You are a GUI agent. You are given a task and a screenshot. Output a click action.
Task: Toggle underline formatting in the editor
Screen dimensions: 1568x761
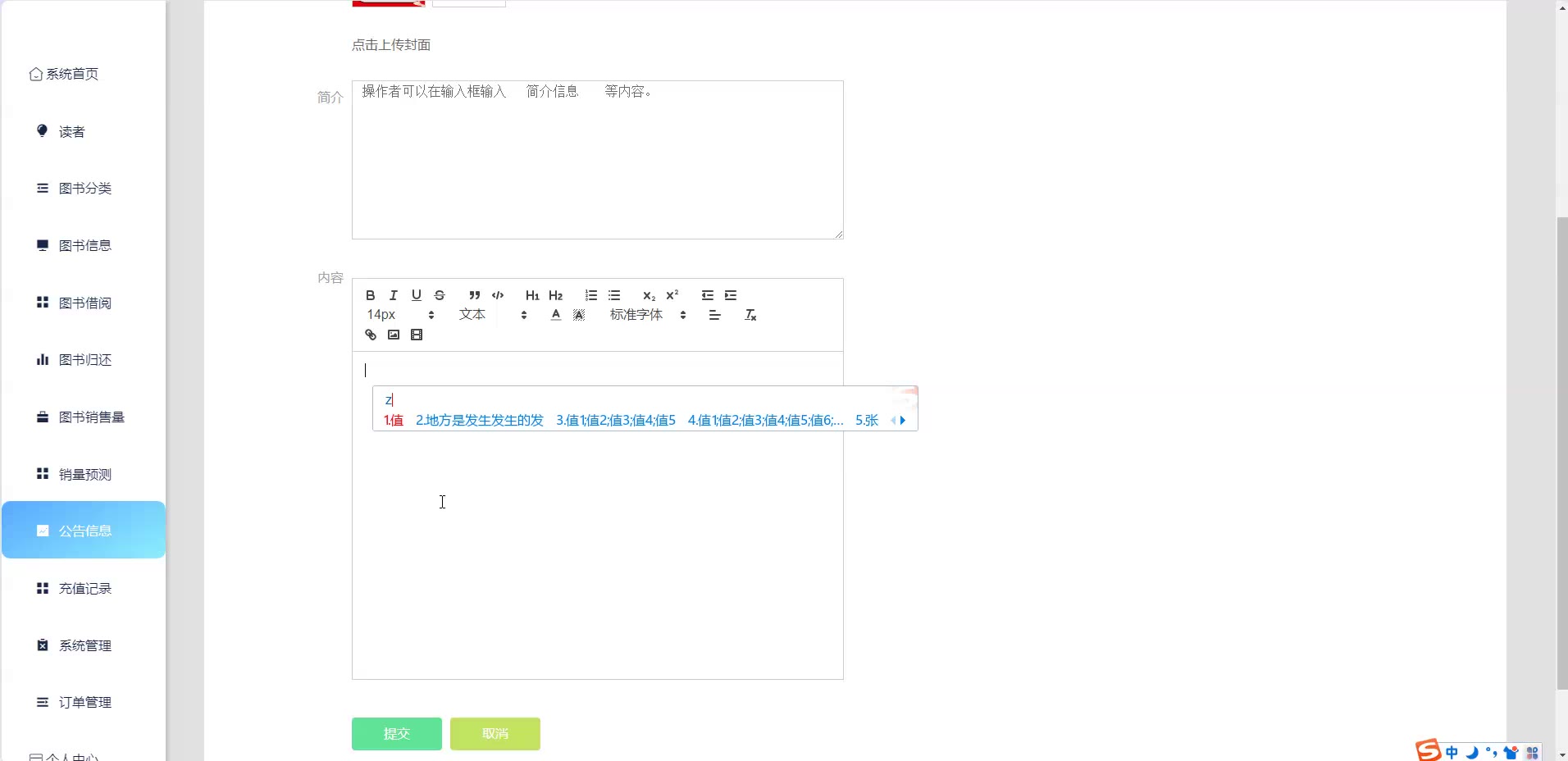click(x=417, y=295)
